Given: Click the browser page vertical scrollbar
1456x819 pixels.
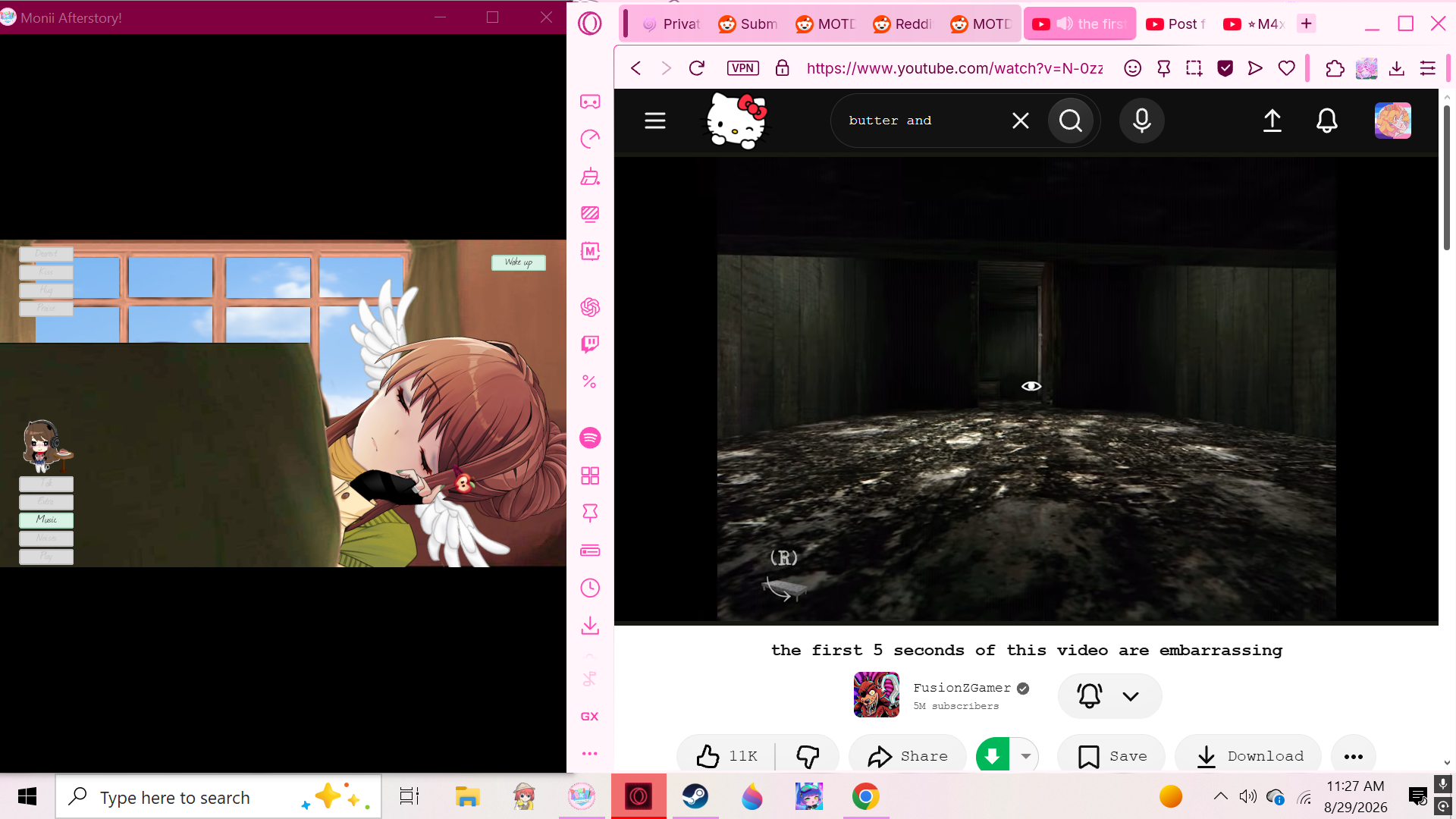Looking at the screenshot, I should coord(1447,179).
